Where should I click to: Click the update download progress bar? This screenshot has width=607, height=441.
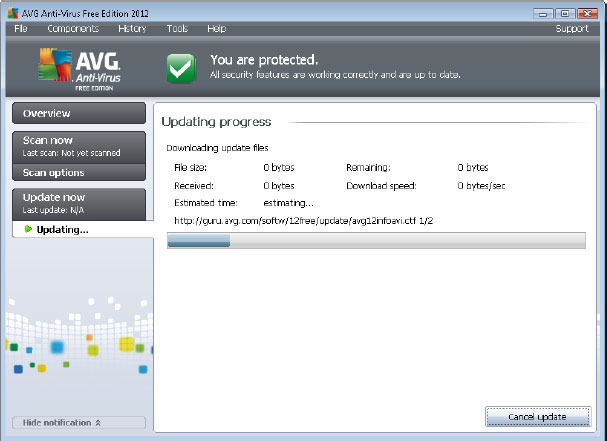376,240
